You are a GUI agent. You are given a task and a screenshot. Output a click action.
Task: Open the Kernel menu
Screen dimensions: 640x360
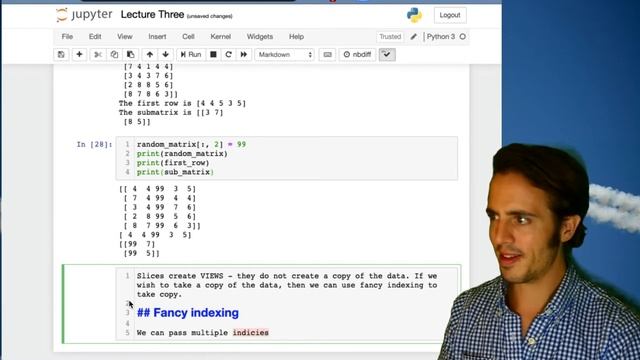[x=221, y=37]
